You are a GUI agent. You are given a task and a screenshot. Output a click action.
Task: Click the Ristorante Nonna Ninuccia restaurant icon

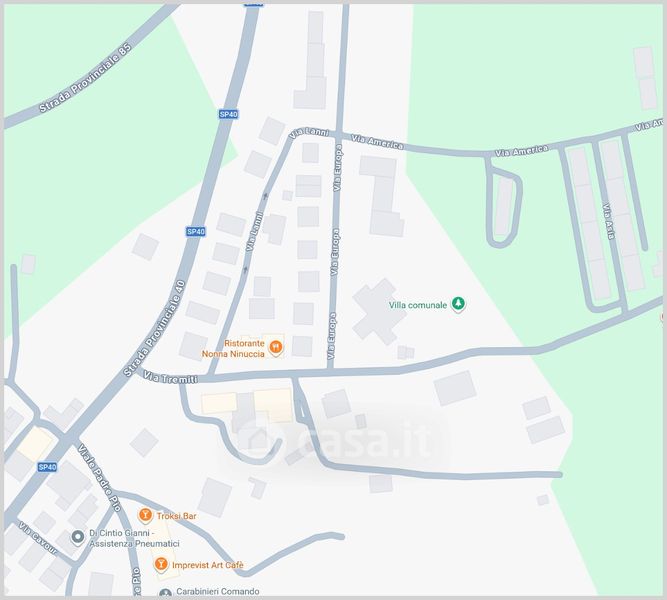click(x=276, y=348)
